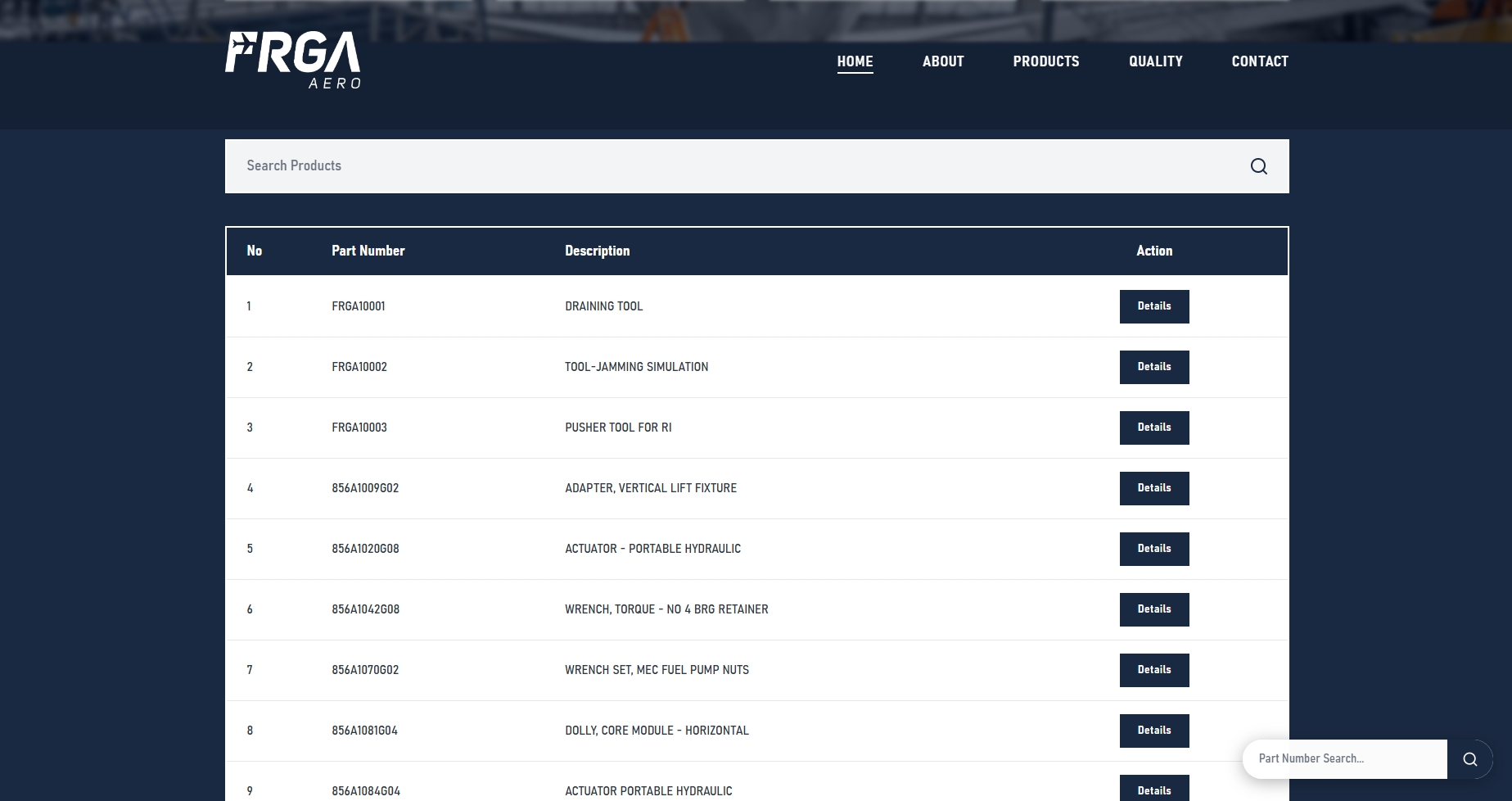View details for DRAINING TOOL
Image resolution: width=1512 pixels, height=801 pixels.
(1153, 306)
